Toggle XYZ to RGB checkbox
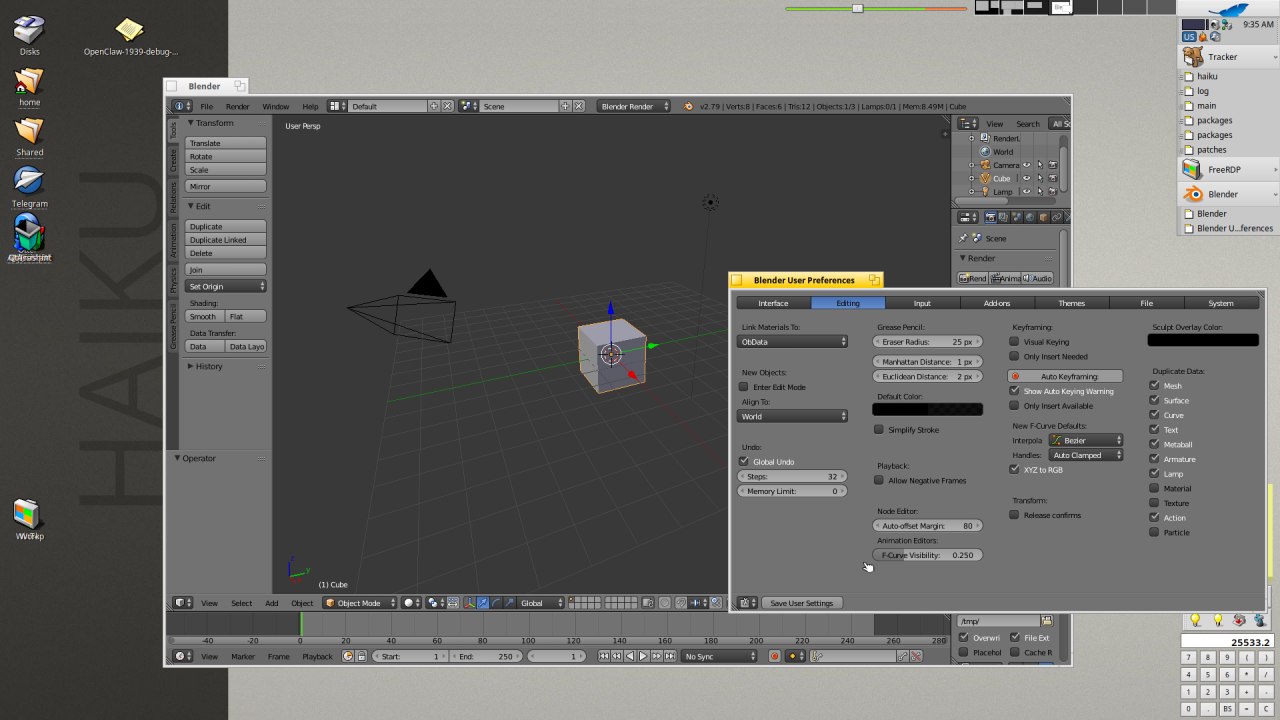1280x720 pixels. 1014,470
